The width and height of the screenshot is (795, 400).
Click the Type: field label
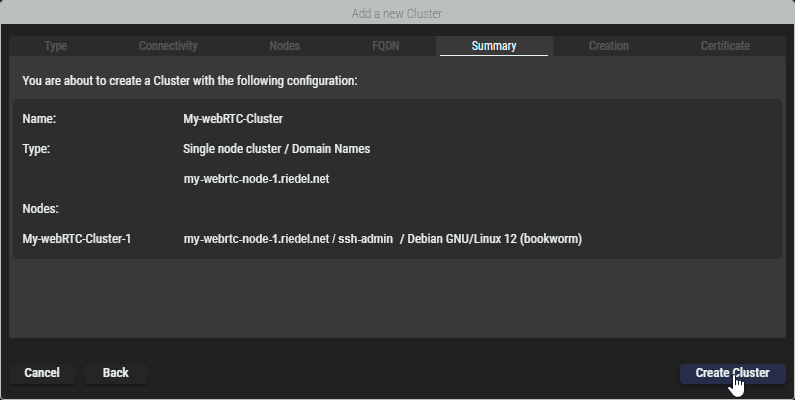[x=36, y=149]
